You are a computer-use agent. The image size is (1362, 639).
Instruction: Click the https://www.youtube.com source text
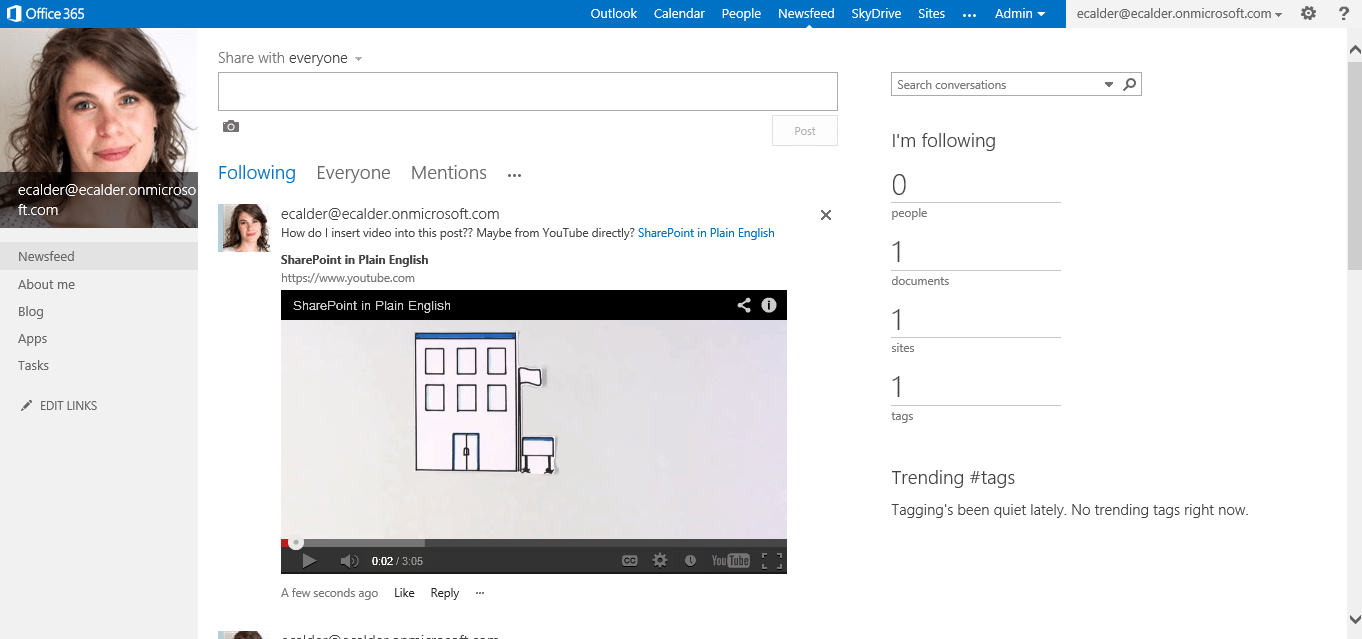tap(348, 278)
